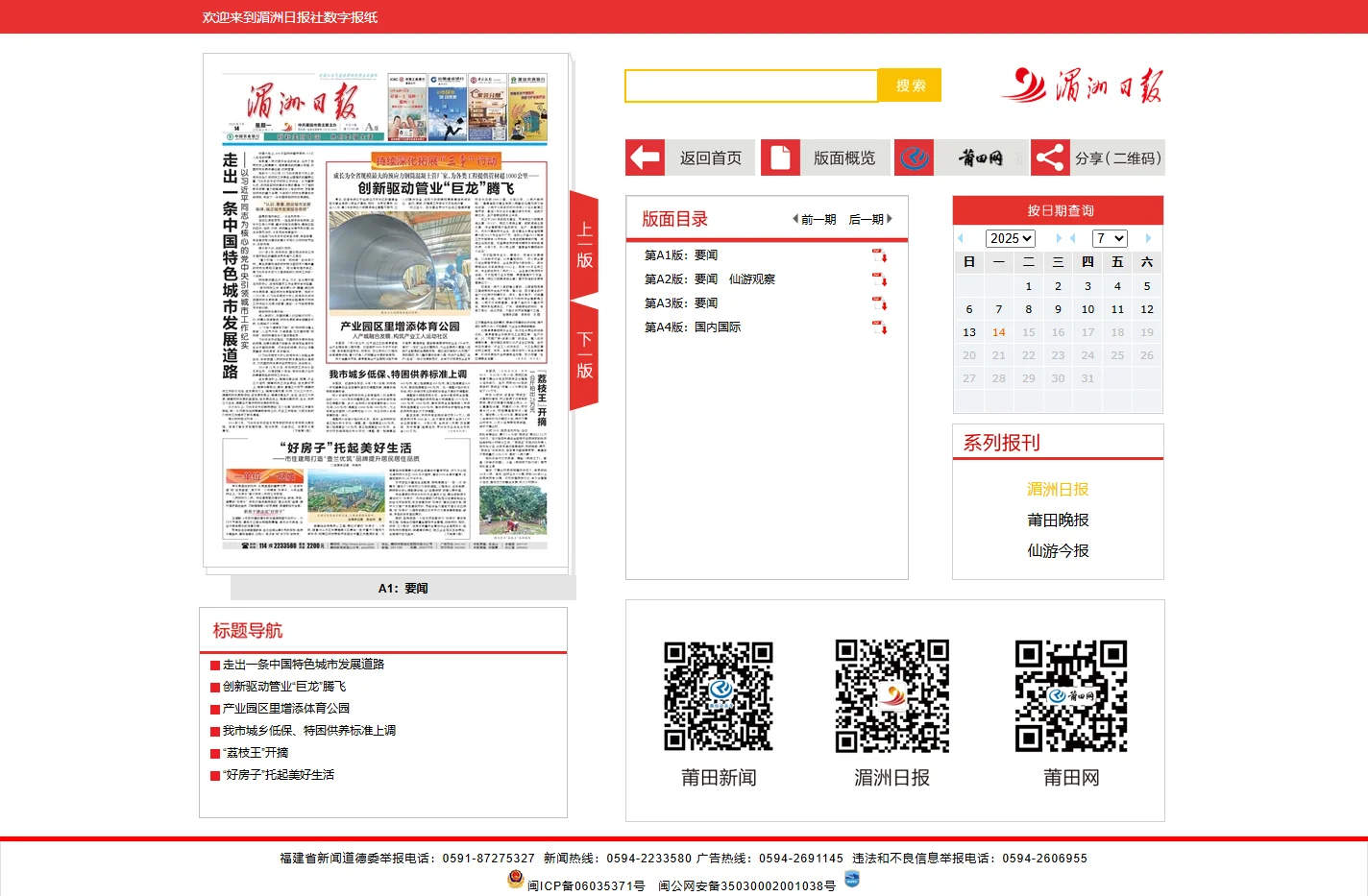Open article 产业园区里增添体育公园
This screenshot has height=896, width=1368.
(x=286, y=709)
